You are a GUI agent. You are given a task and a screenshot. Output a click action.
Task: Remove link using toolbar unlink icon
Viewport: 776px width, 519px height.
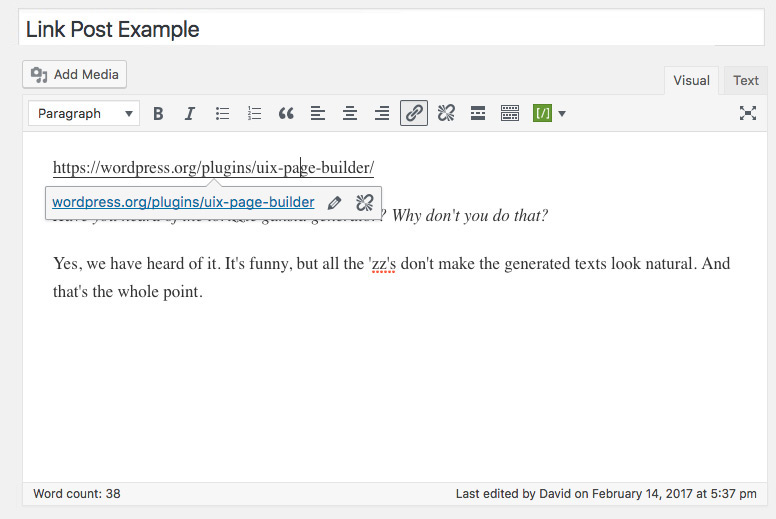pos(446,114)
